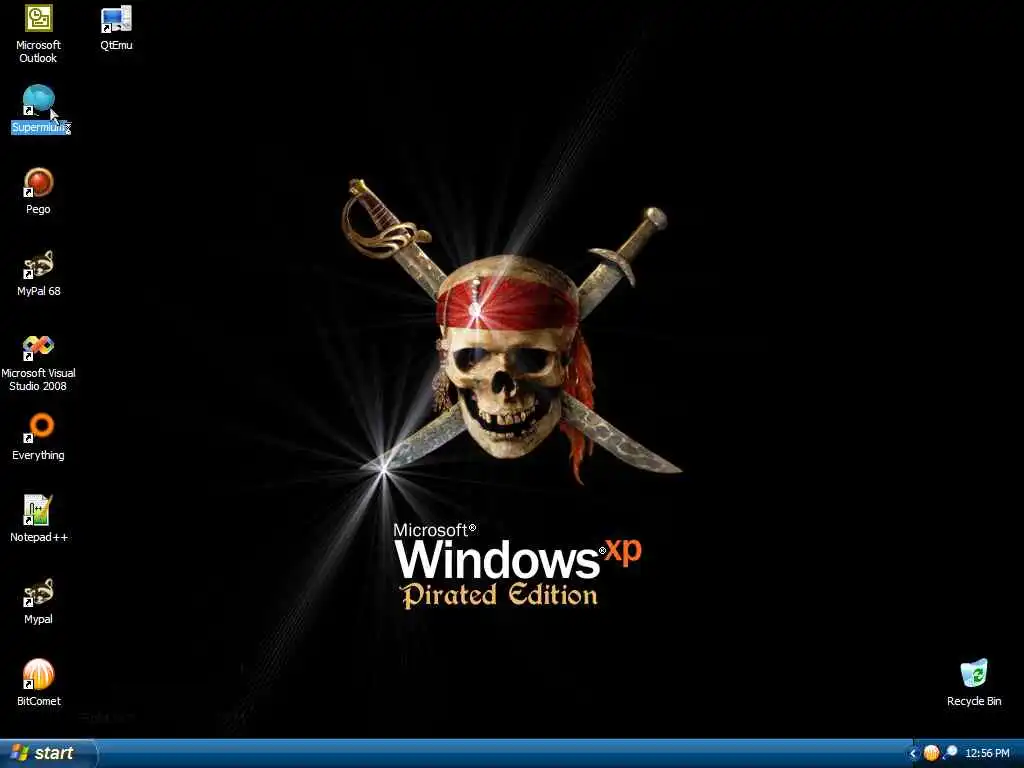
Task: Open the Windows XP start menu
Action: (x=47, y=754)
